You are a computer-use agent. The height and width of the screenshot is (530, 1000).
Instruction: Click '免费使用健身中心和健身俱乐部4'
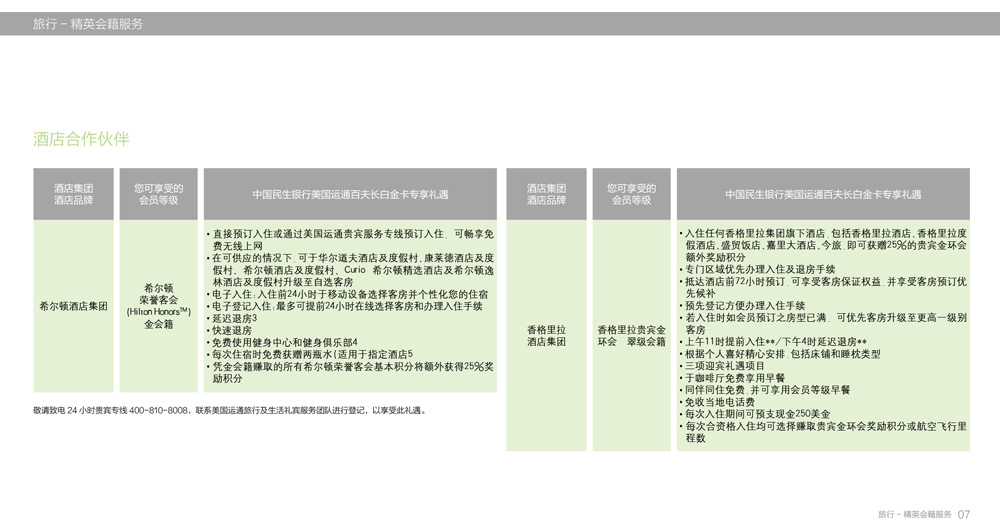pos(282,342)
